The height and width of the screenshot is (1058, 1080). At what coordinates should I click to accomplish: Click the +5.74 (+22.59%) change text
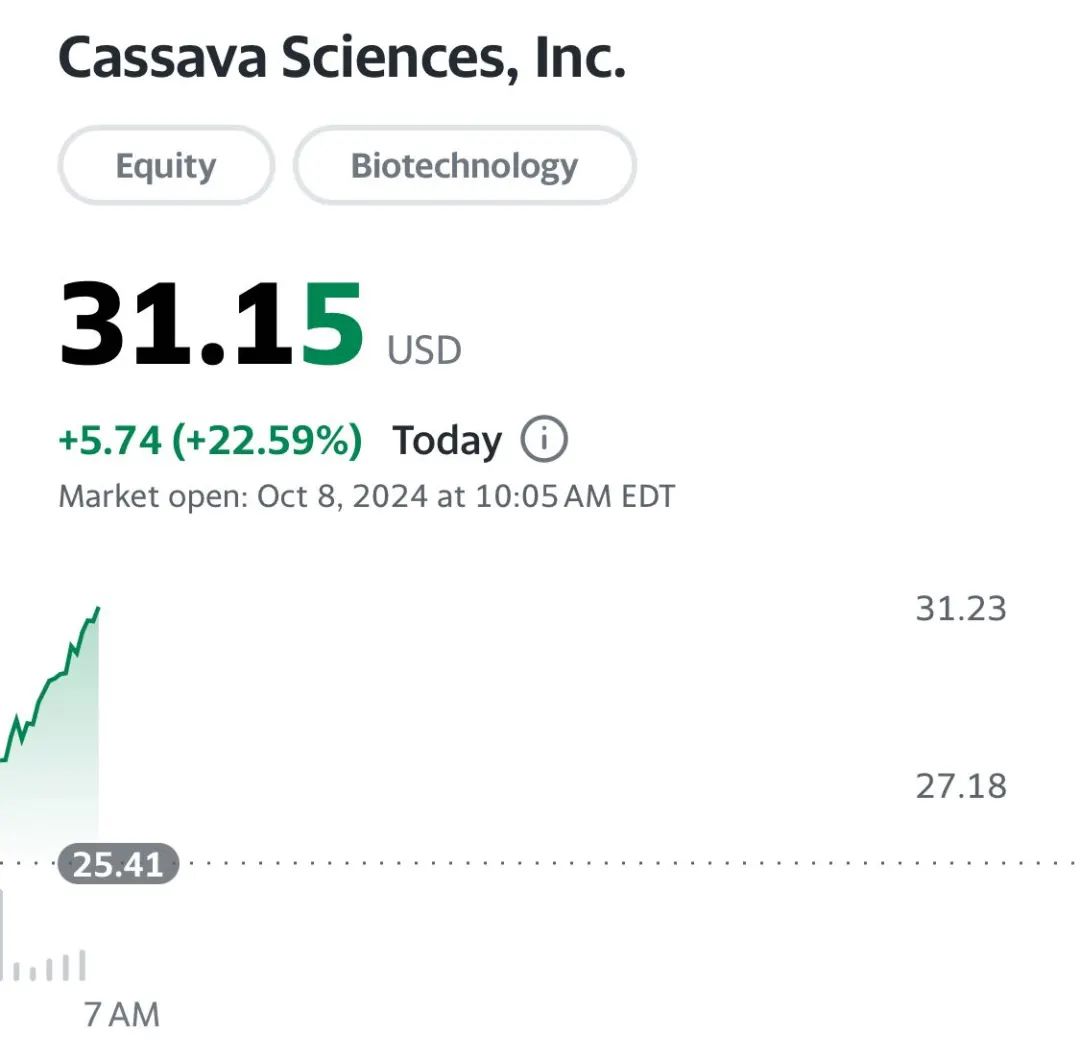(210, 440)
